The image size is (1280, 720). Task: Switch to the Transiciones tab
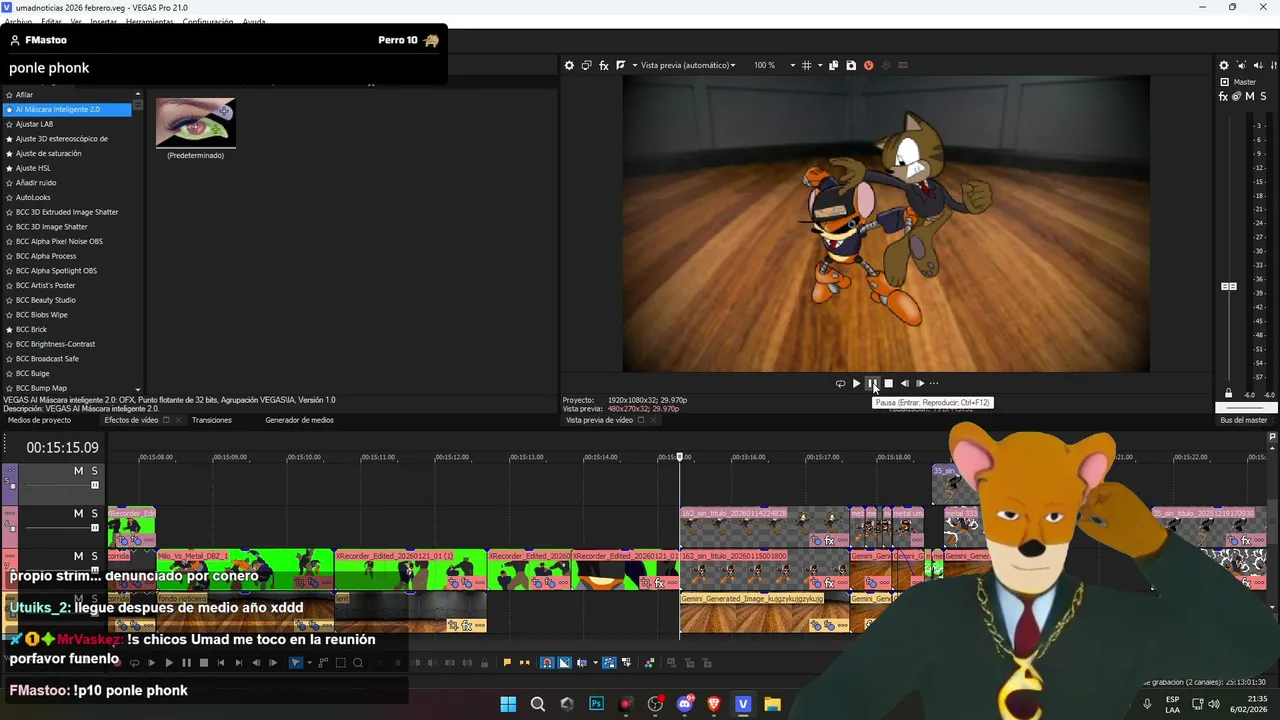point(212,420)
